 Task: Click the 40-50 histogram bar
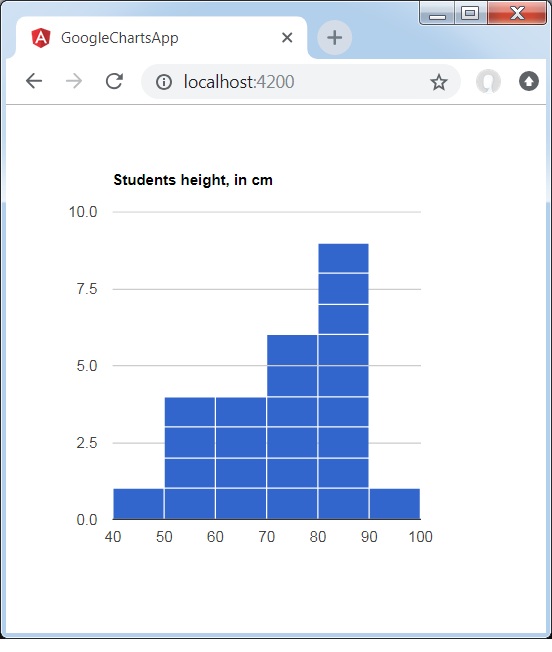138,504
